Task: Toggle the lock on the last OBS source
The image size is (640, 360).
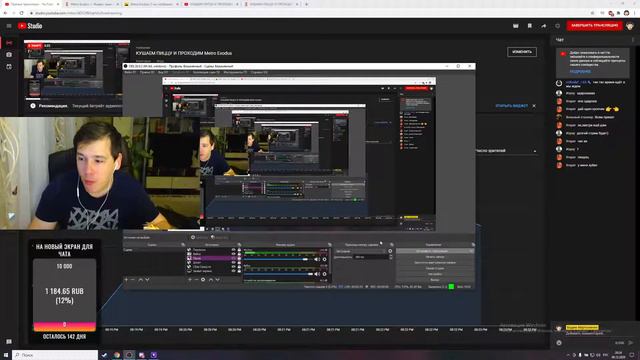Action: point(239,271)
